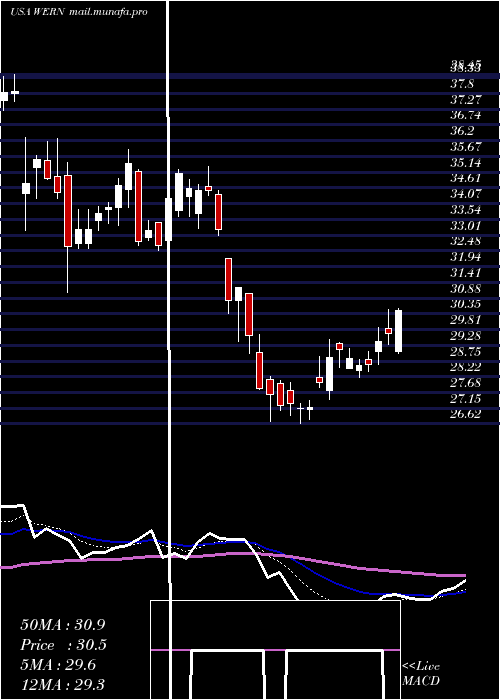
Task: Click the 31.94 price axis label
Action: [466, 257]
